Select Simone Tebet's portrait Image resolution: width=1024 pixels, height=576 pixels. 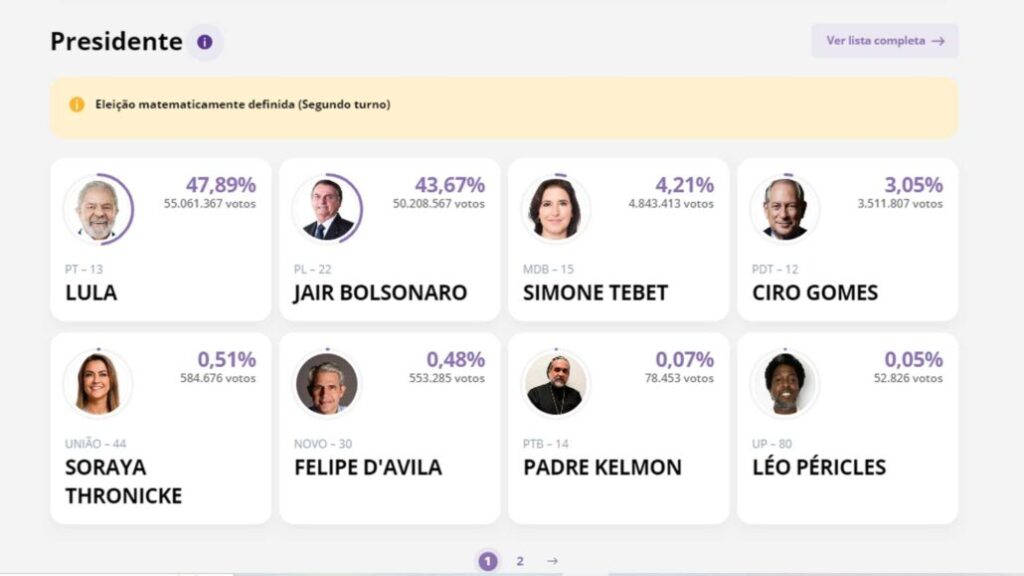click(x=556, y=210)
